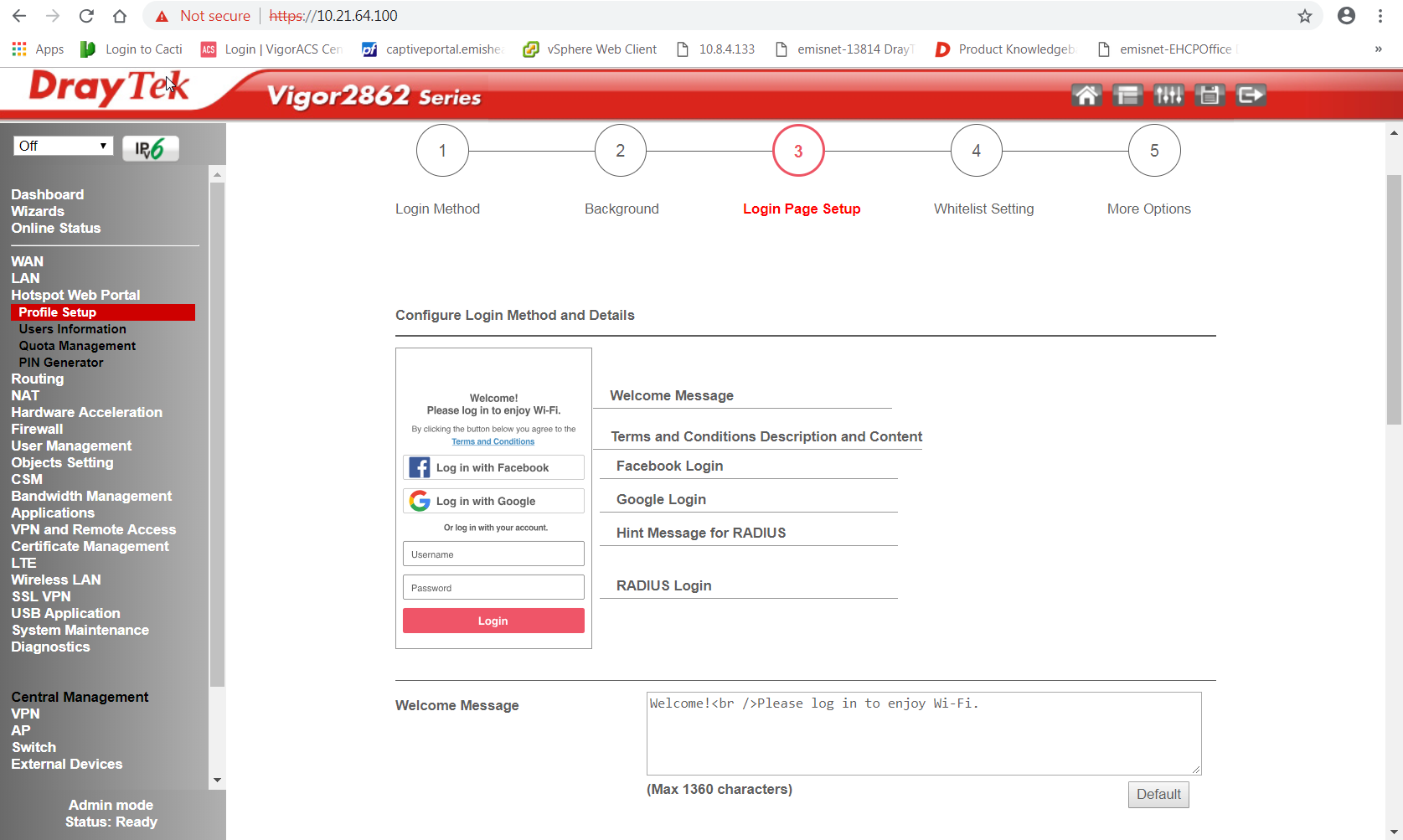This screenshot has height=840, width=1403.
Task: Open the Terms and Conditions link
Action: point(493,441)
